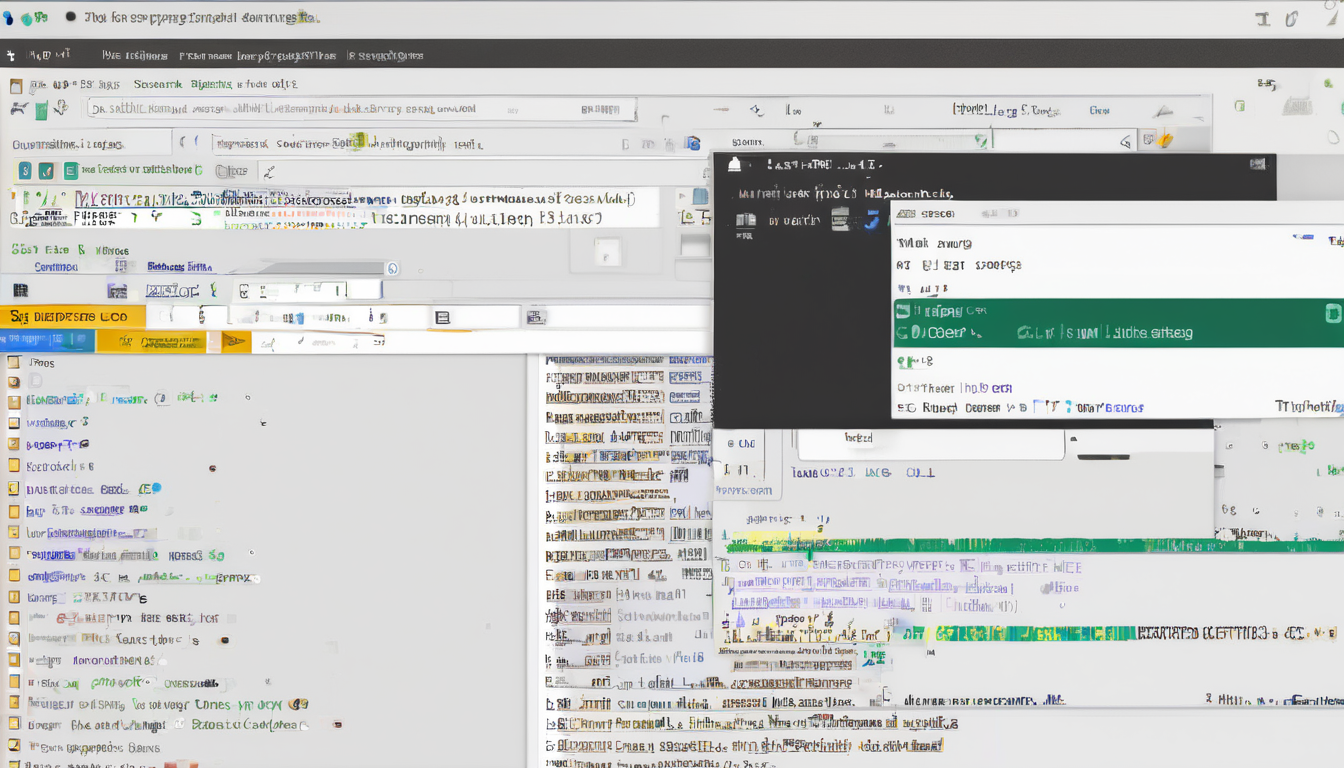The image size is (1344, 768).
Task: Select the orange highlighted tab at left
Action: pos(72,317)
